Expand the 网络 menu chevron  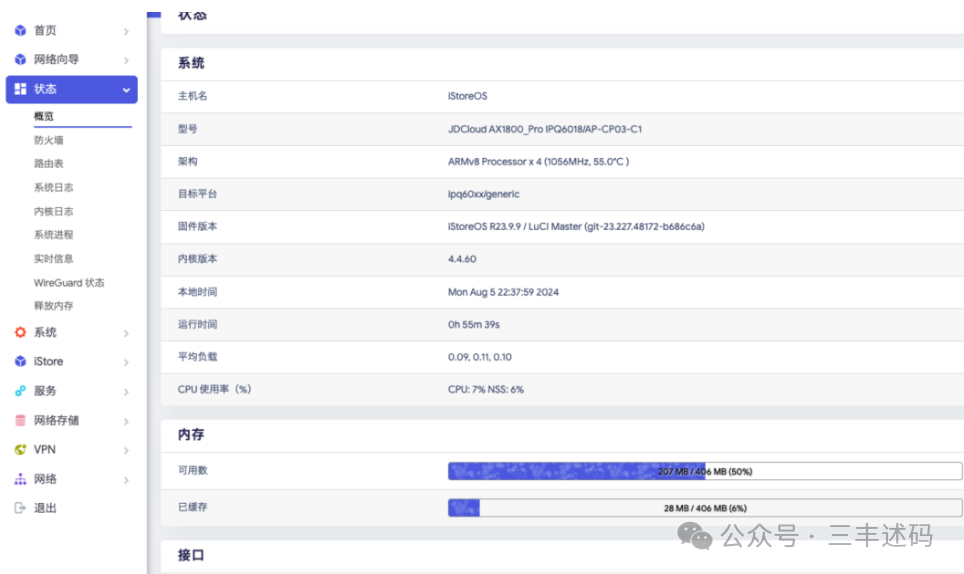pyautogui.click(x=126, y=480)
